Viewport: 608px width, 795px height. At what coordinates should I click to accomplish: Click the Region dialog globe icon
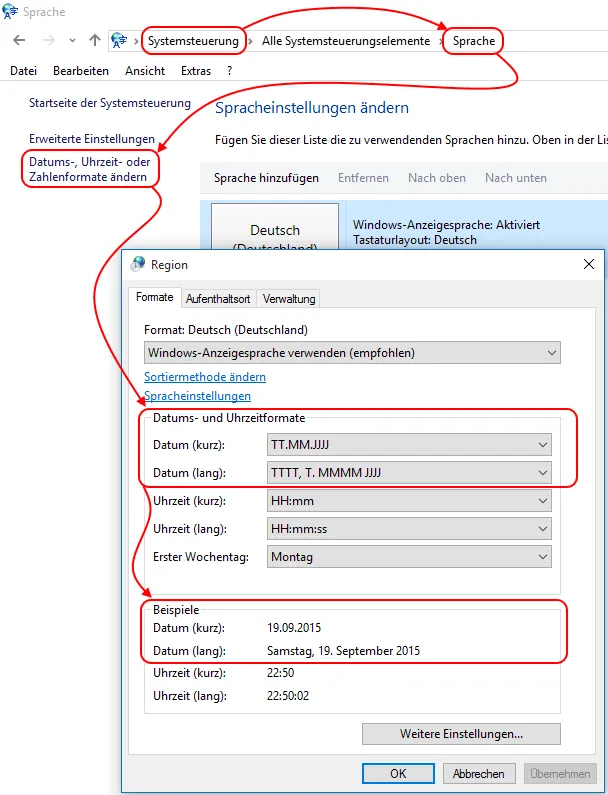pos(137,264)
